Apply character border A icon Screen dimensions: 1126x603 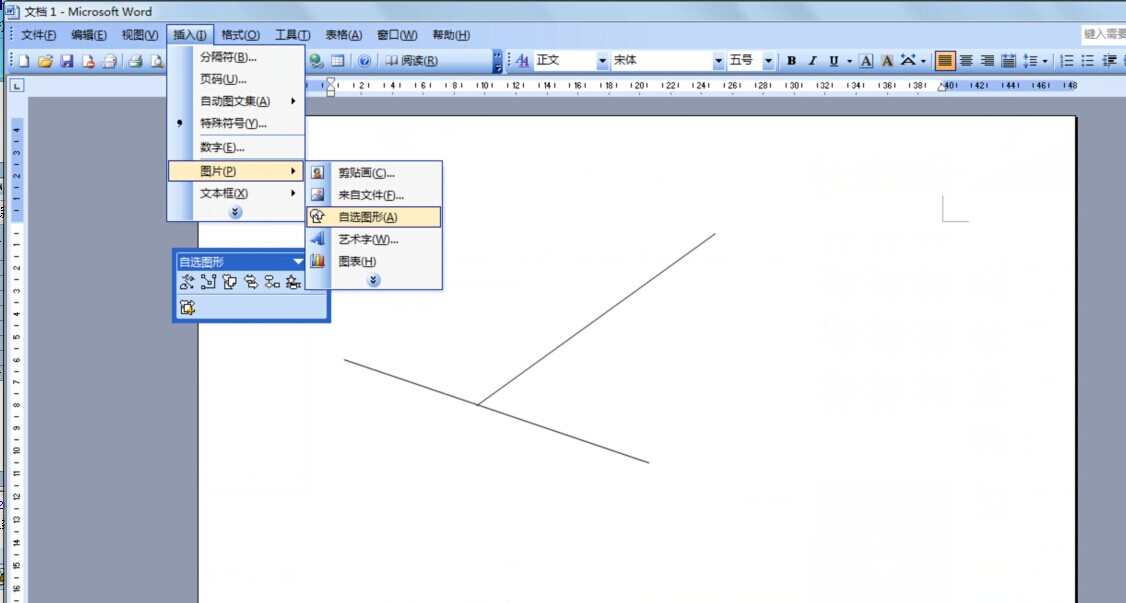[x=866, y=61]
